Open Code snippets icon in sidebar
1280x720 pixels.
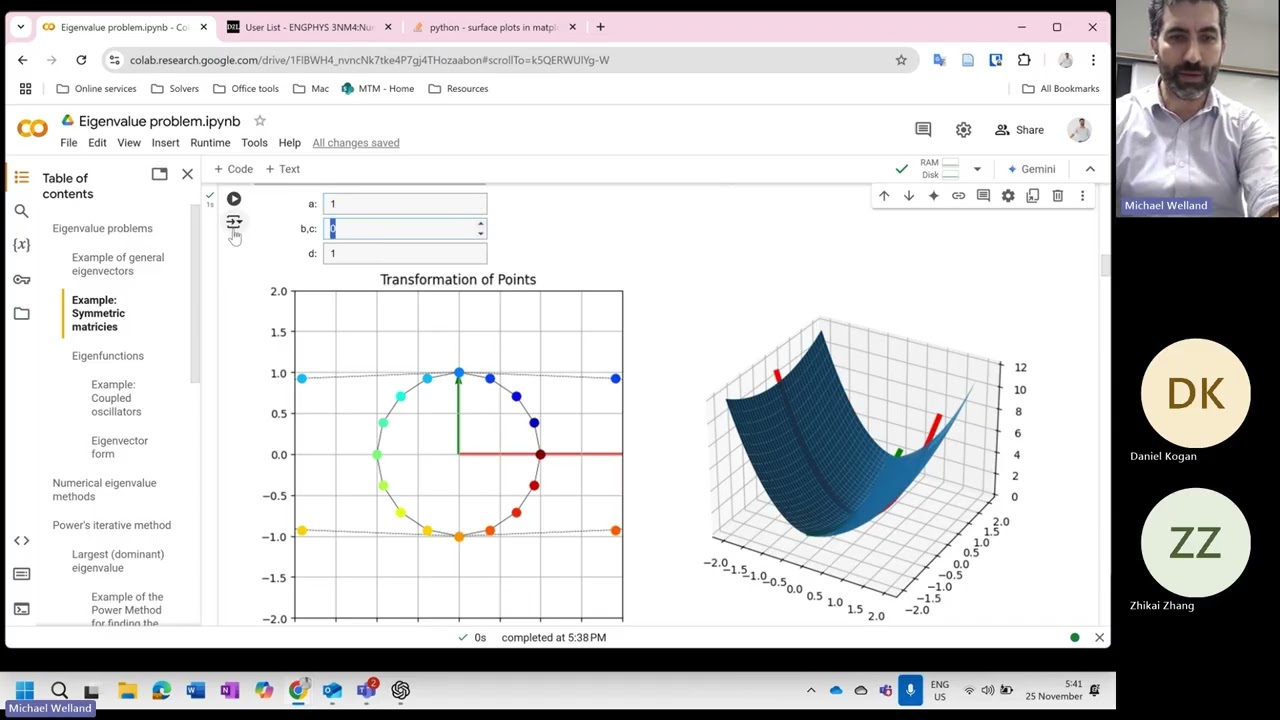(x=21, y=540)
